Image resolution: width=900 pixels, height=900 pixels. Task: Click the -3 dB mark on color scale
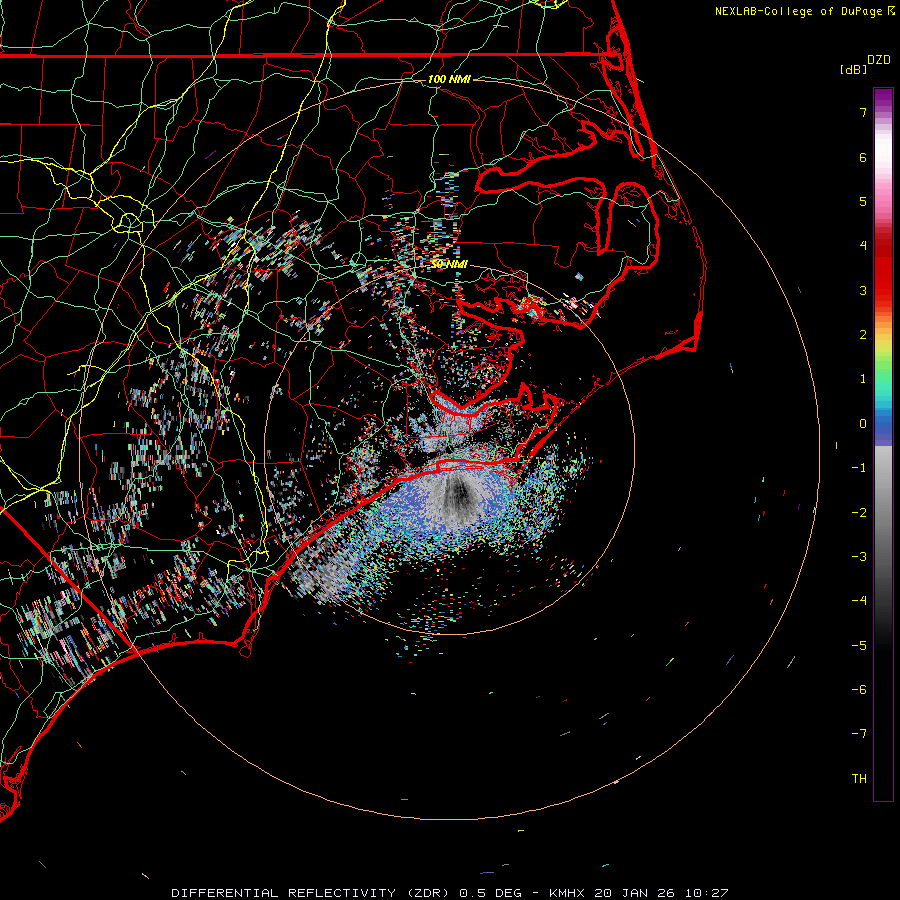(x=859, y=557)
